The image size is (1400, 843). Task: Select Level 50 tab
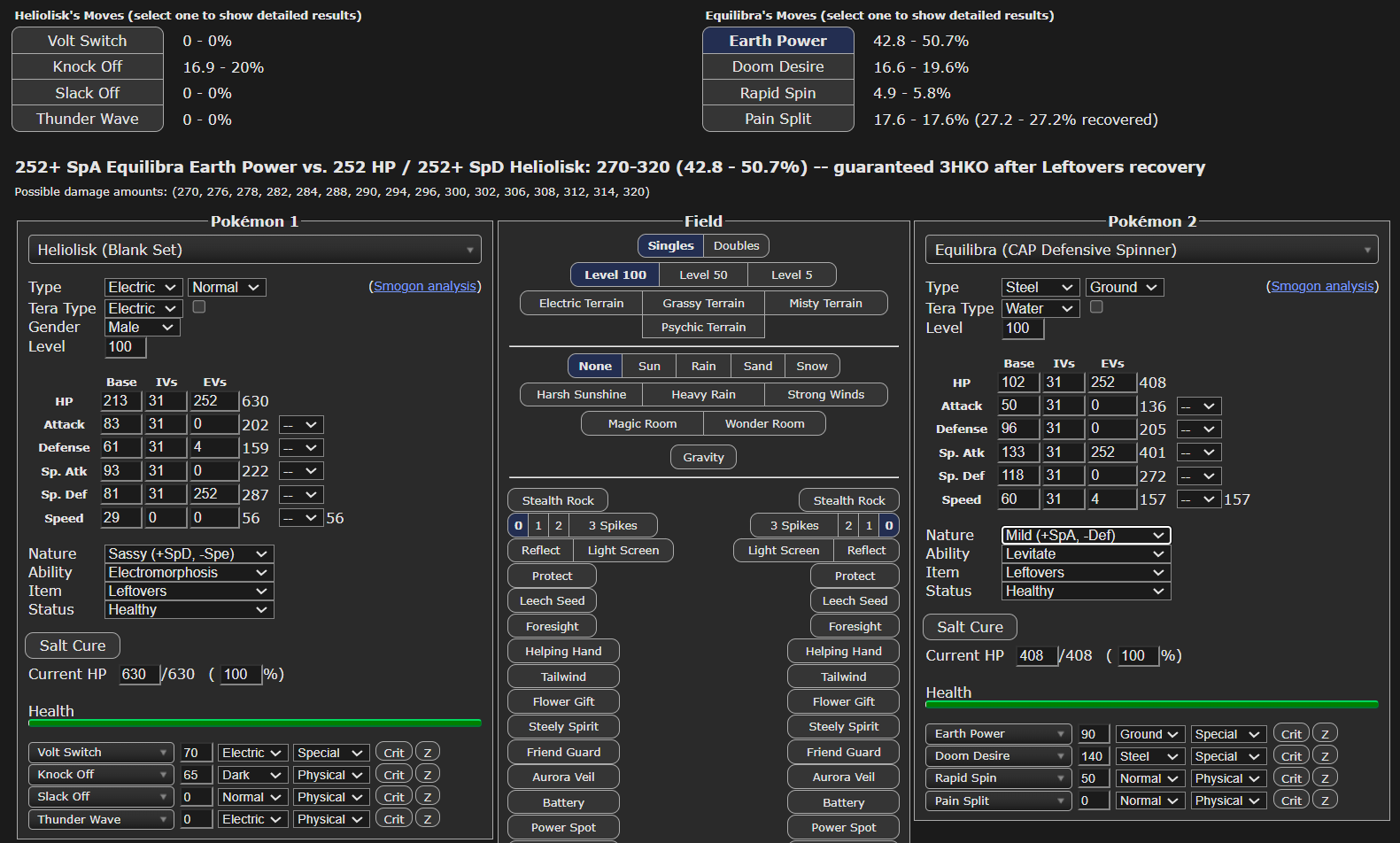click(x=703, y=275)
